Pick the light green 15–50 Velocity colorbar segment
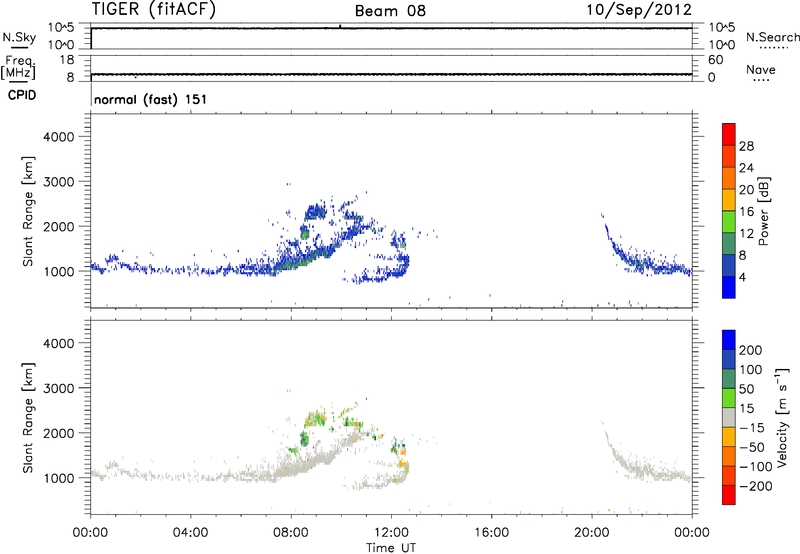This screenshot has width=800, height=554. tap(729, 398)
